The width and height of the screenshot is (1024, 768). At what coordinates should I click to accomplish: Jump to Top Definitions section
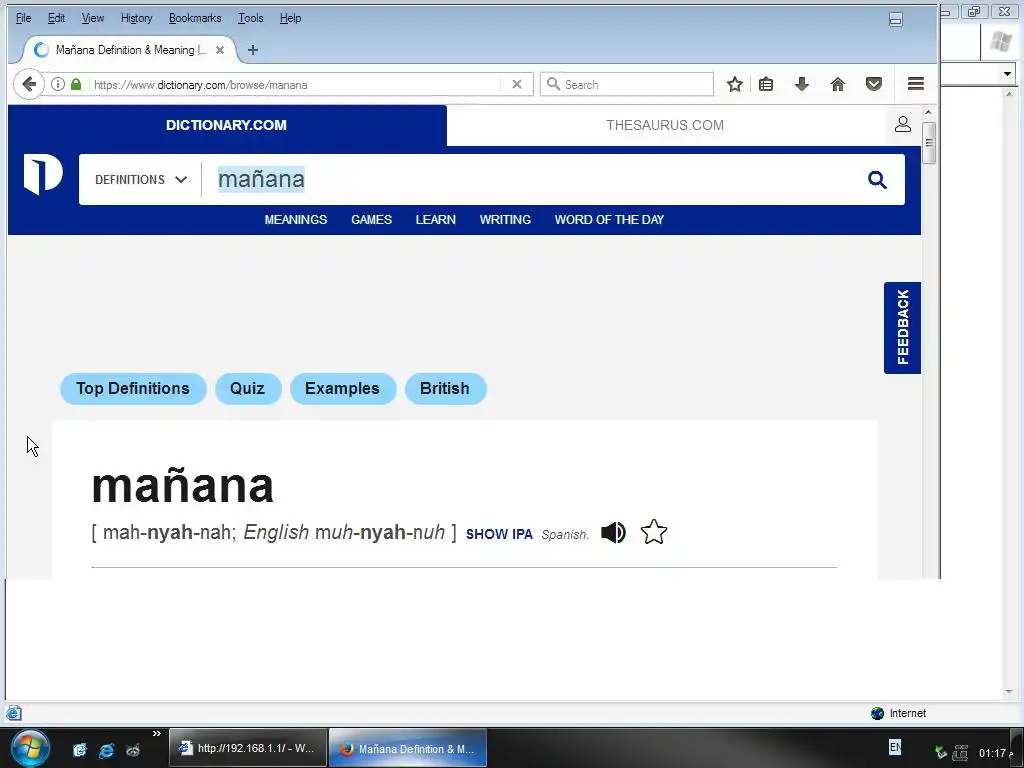point(133,389)
